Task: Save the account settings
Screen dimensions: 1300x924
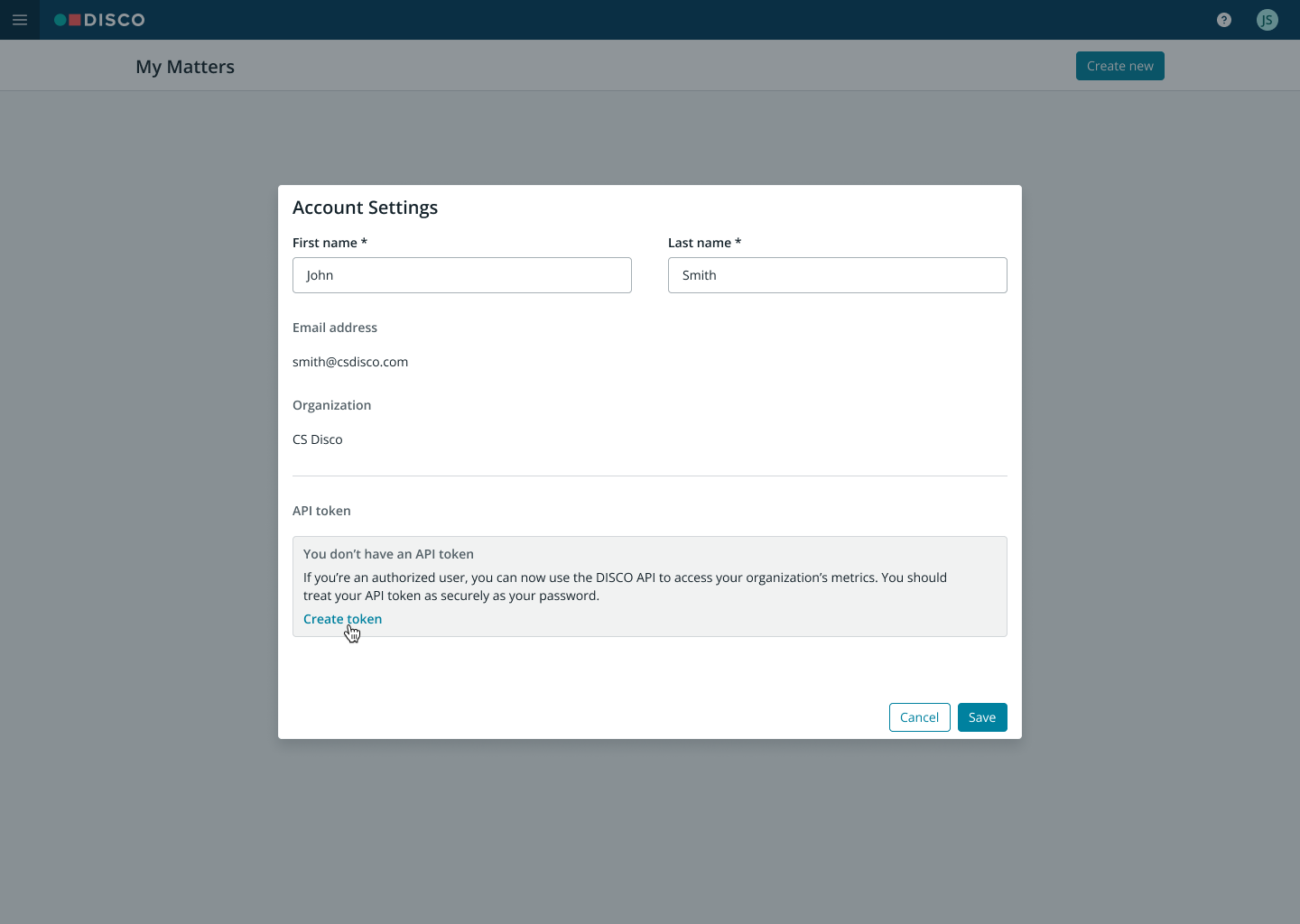Action: (x=982, y=717)
